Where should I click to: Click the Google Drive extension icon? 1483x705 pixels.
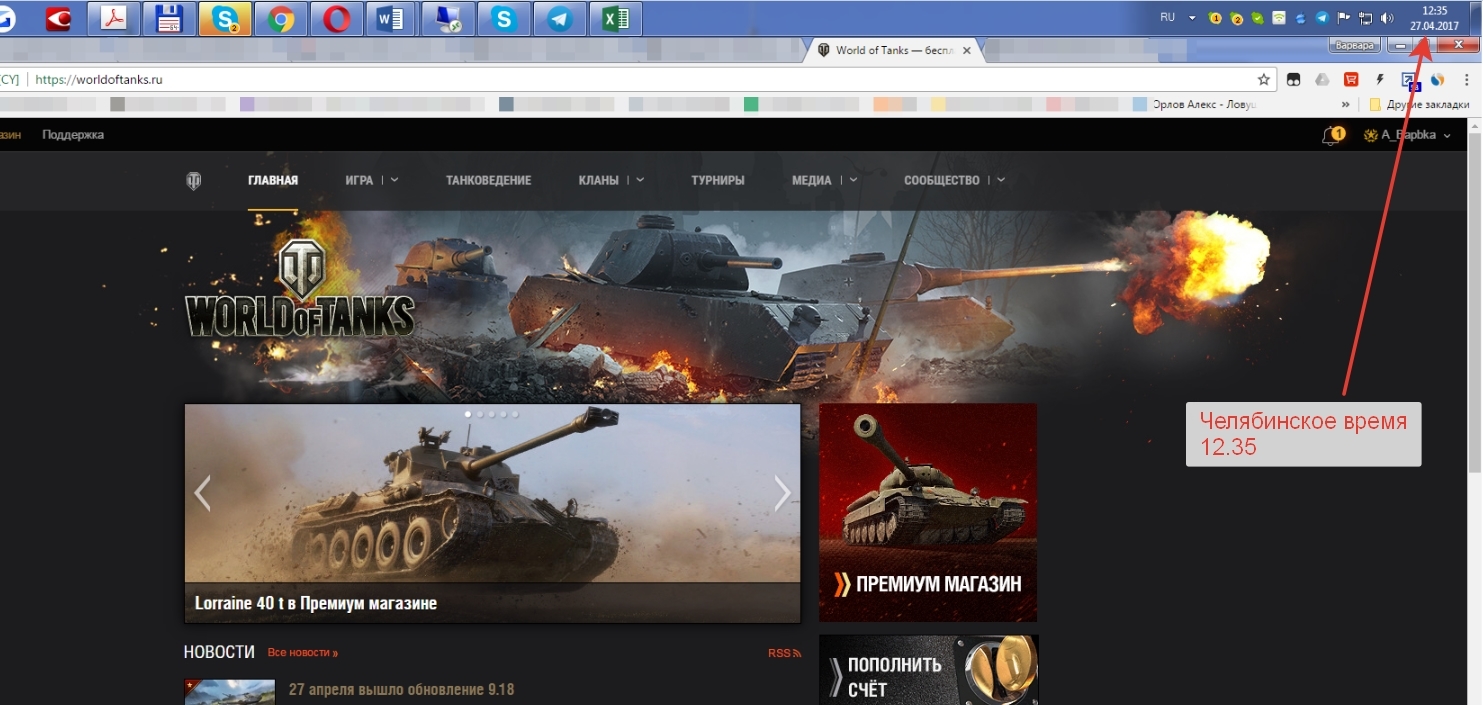(x=1322, y=79)
